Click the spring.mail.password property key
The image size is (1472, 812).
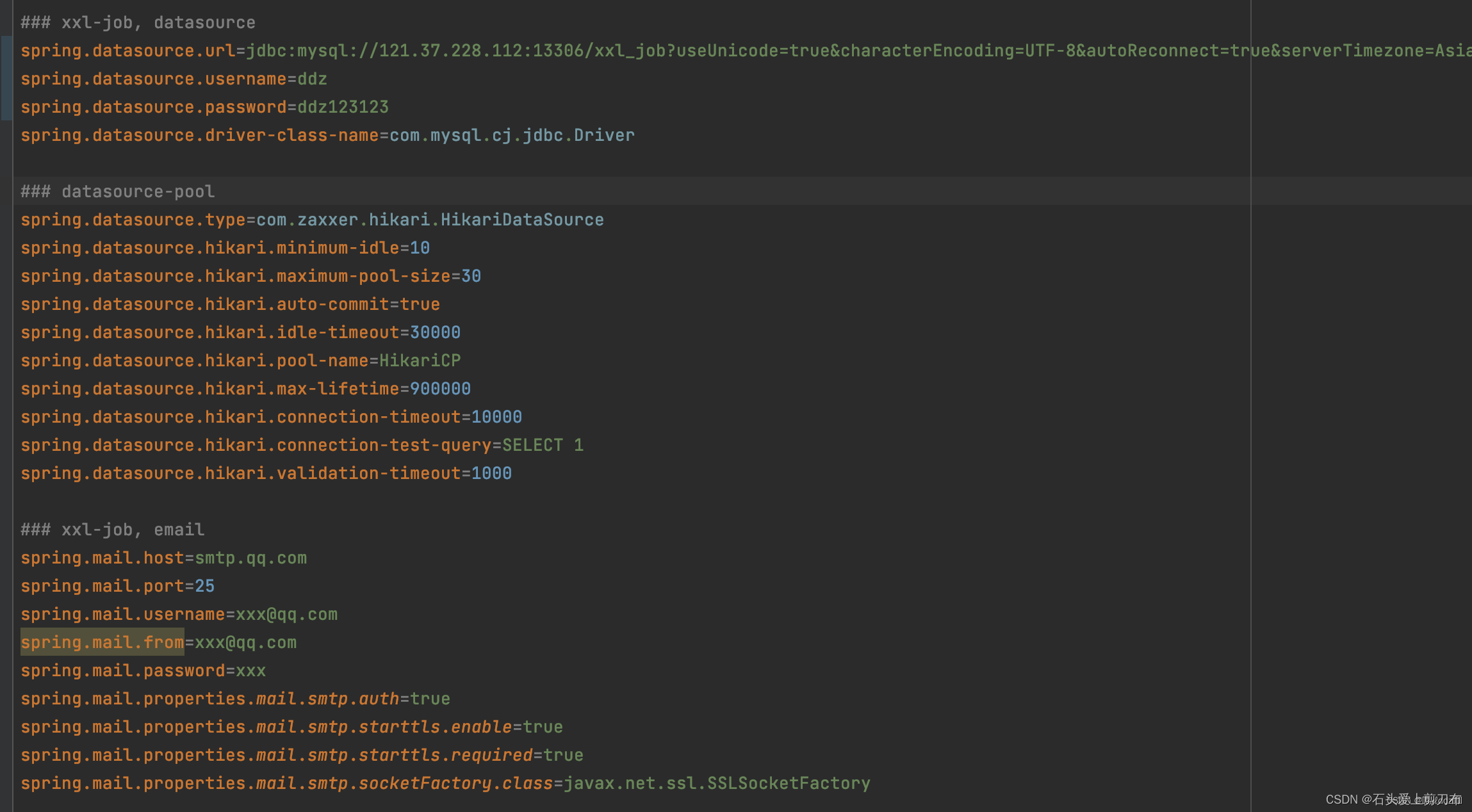122,670
